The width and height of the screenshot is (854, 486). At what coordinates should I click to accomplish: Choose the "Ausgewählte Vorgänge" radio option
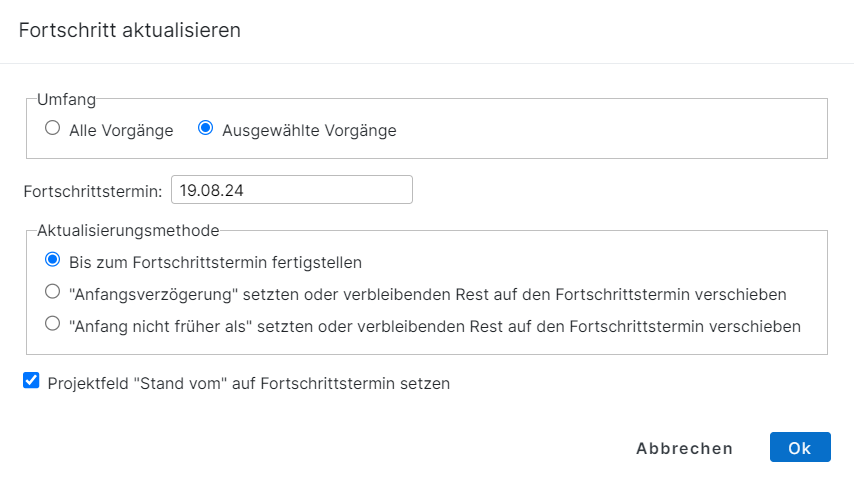pyautogui.click(x=206, y=129)
